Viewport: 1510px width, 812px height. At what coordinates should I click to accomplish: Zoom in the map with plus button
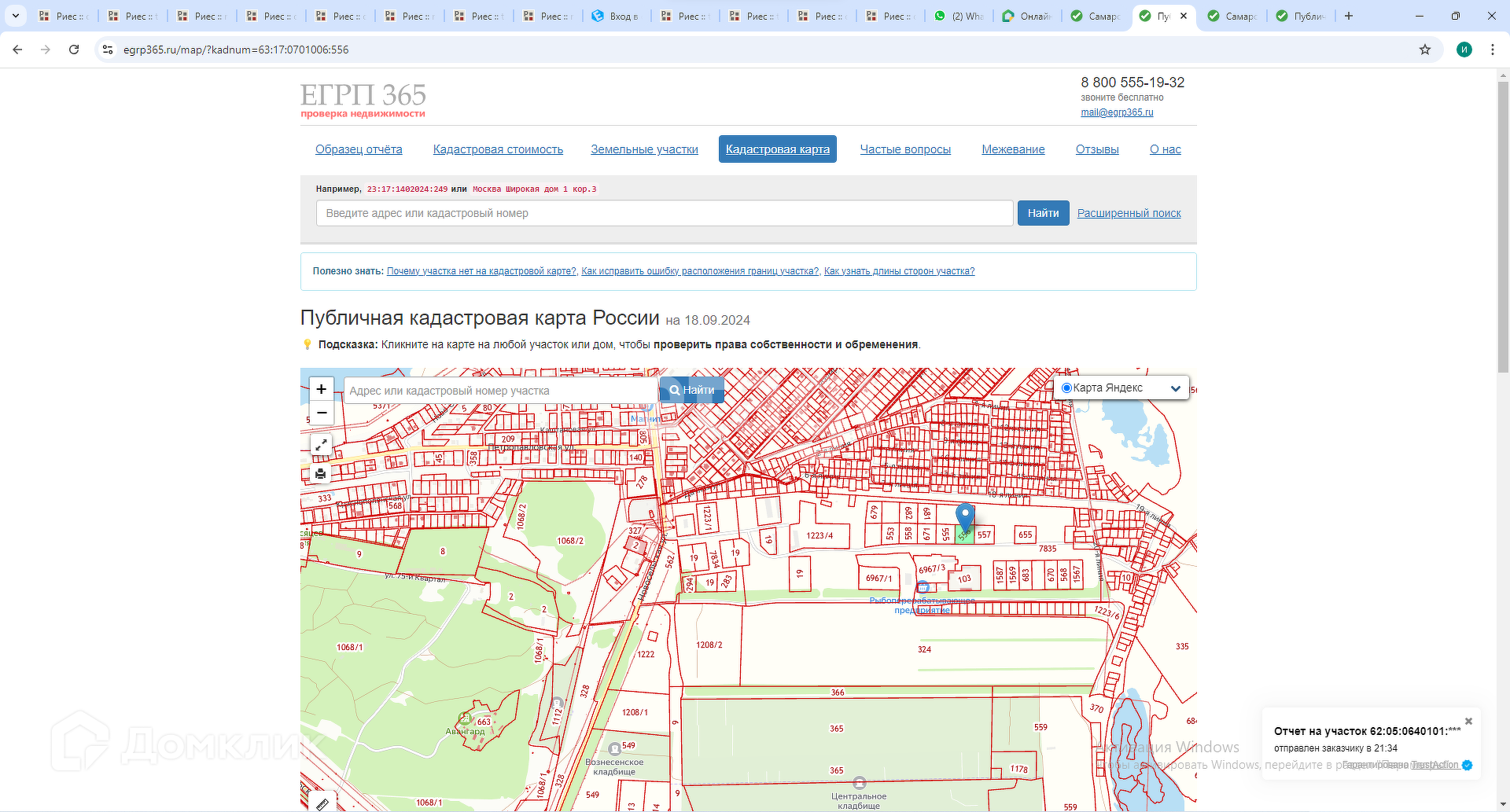click(x=321, y=389)
